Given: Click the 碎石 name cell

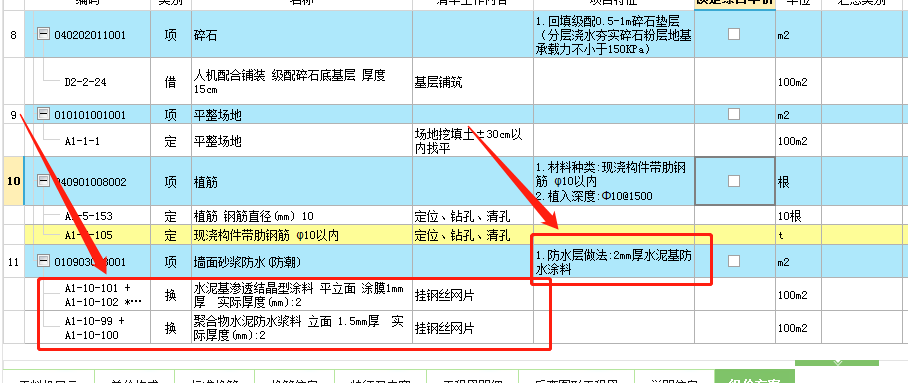Looking at the screenshot, I should [x=302, y=35].
